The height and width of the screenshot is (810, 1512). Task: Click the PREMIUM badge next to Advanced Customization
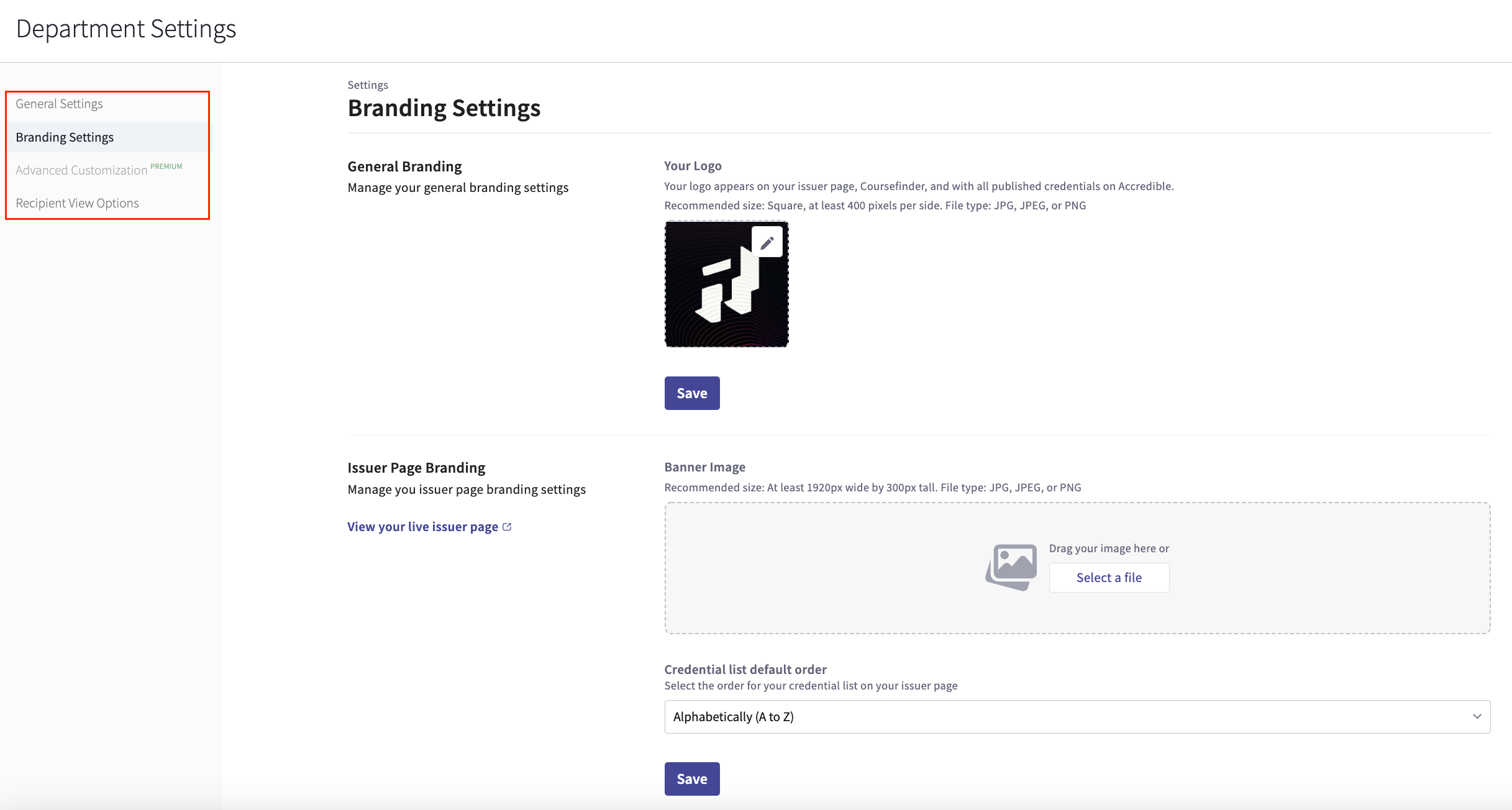pos(166,166)
